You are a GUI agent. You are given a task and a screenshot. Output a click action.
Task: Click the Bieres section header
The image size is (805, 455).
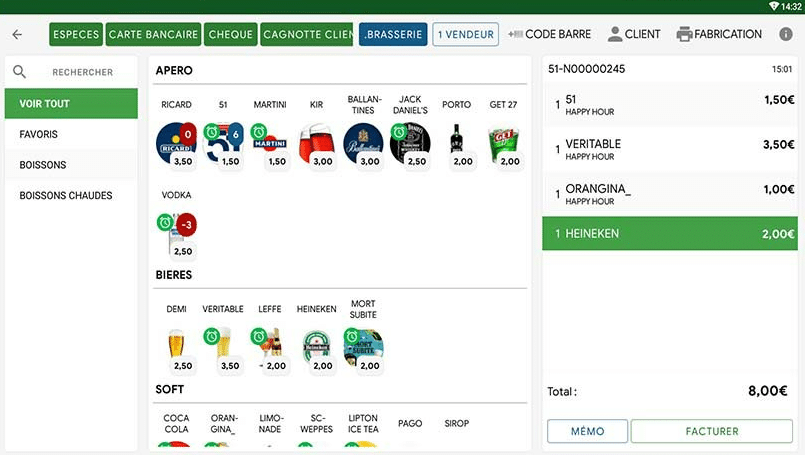pos(174,275)
